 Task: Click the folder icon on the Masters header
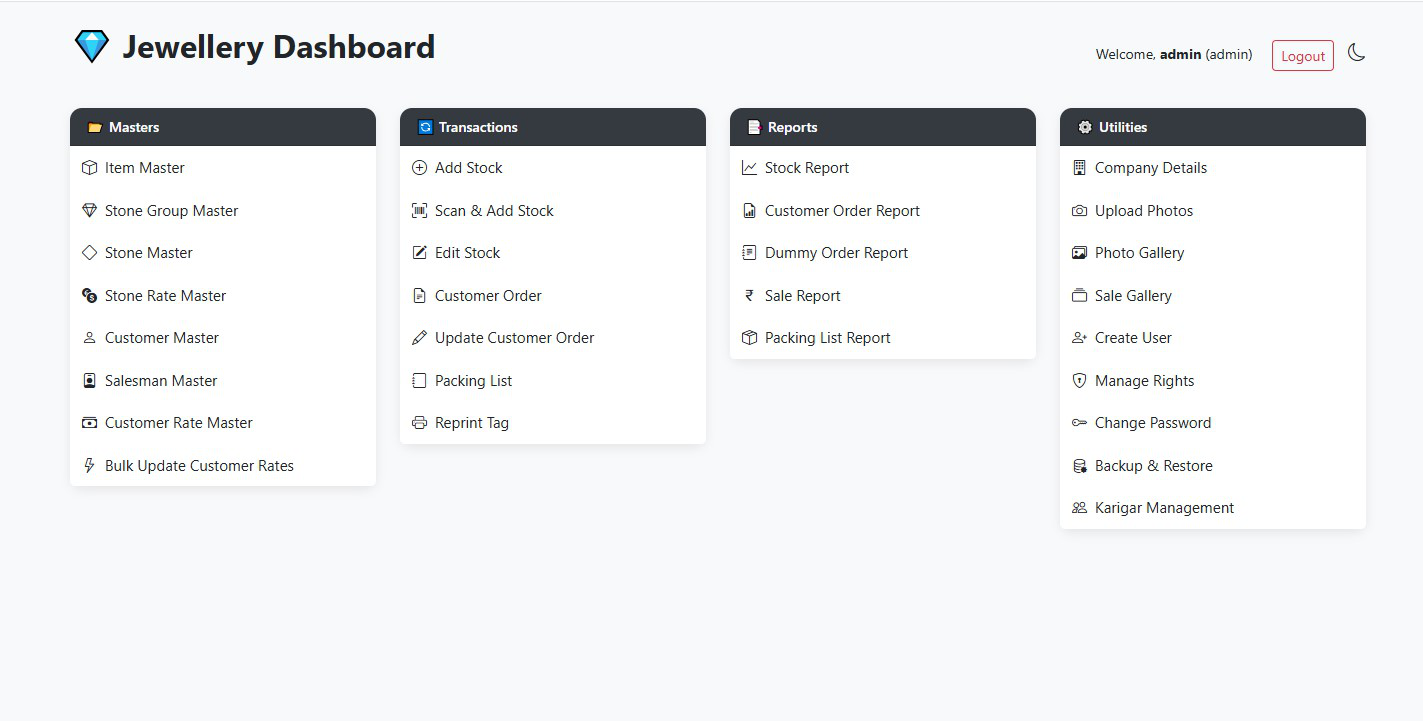click(x=94, y=127)
